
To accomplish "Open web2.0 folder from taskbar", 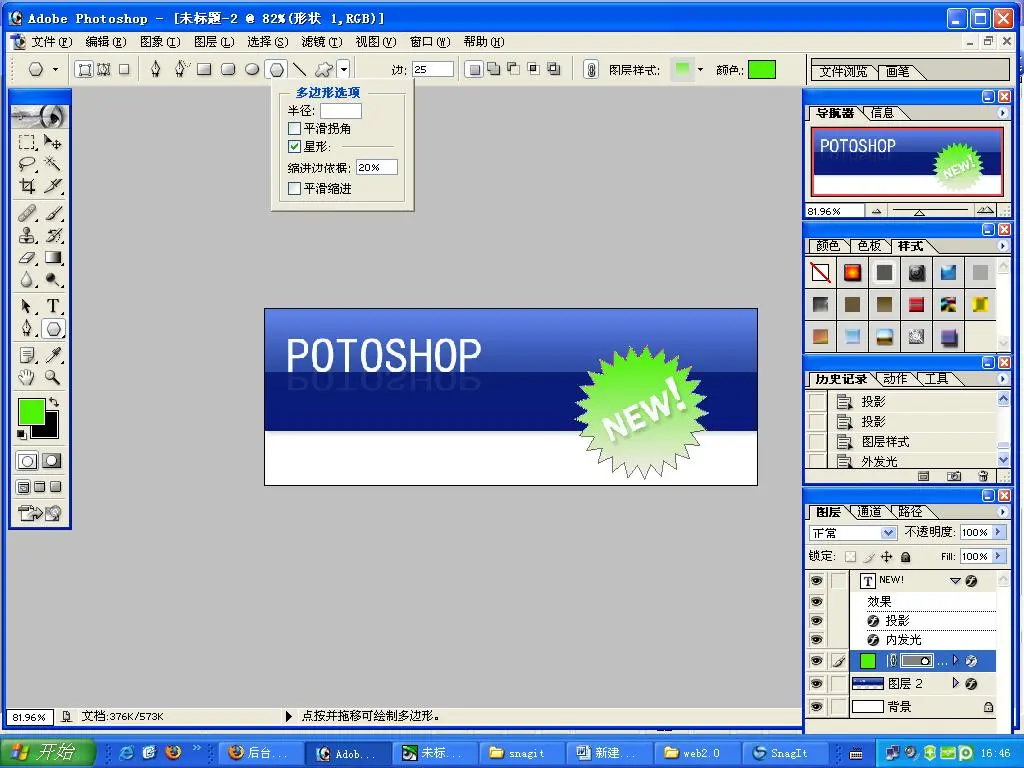I will point(699,753).
